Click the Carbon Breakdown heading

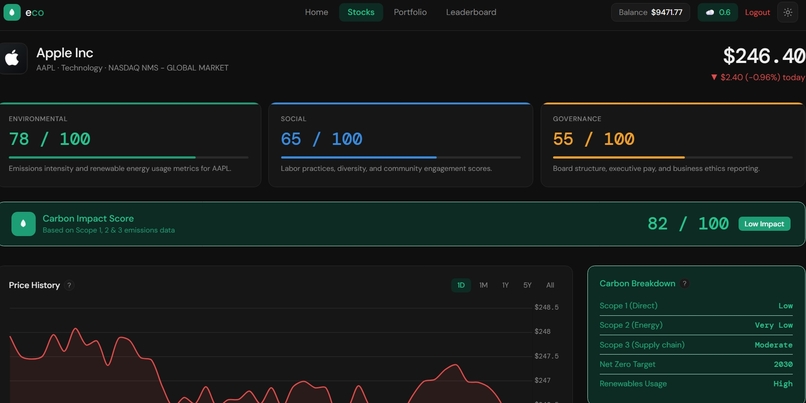coord(637,283)
